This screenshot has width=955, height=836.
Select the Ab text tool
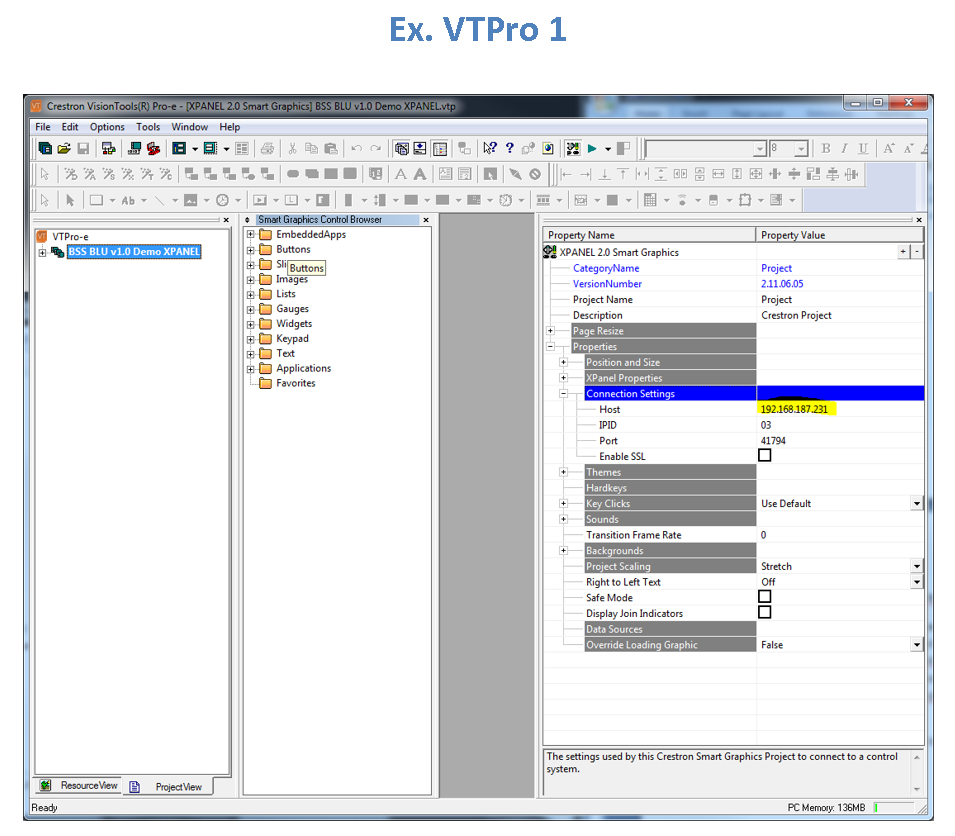pyautogui.click(x=128, y=200)
